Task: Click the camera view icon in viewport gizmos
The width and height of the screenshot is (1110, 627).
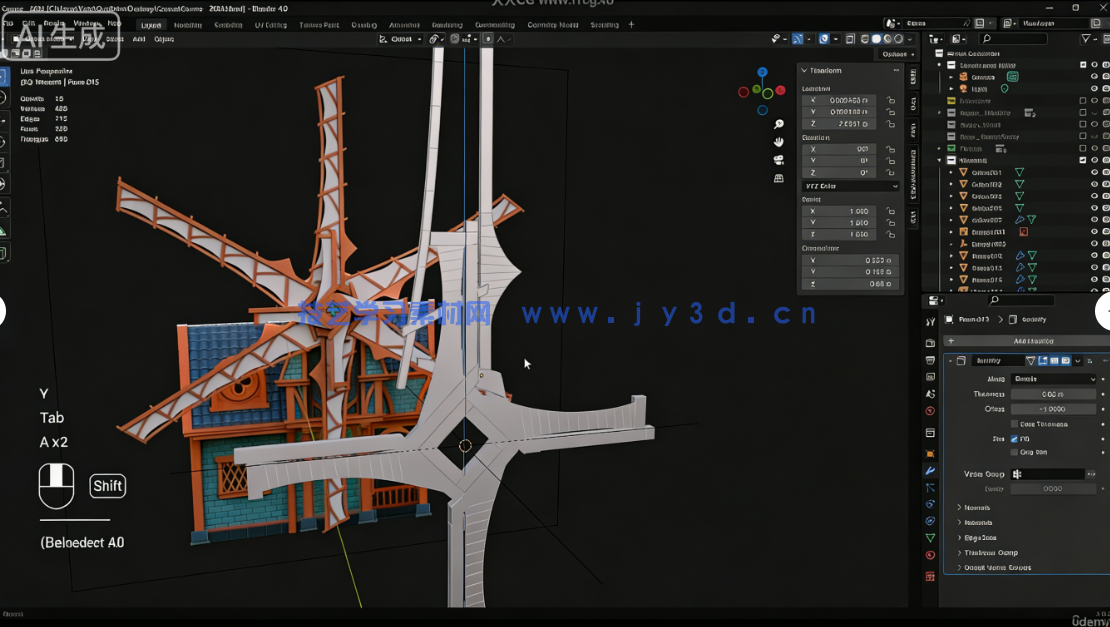Action: [779, 159]
